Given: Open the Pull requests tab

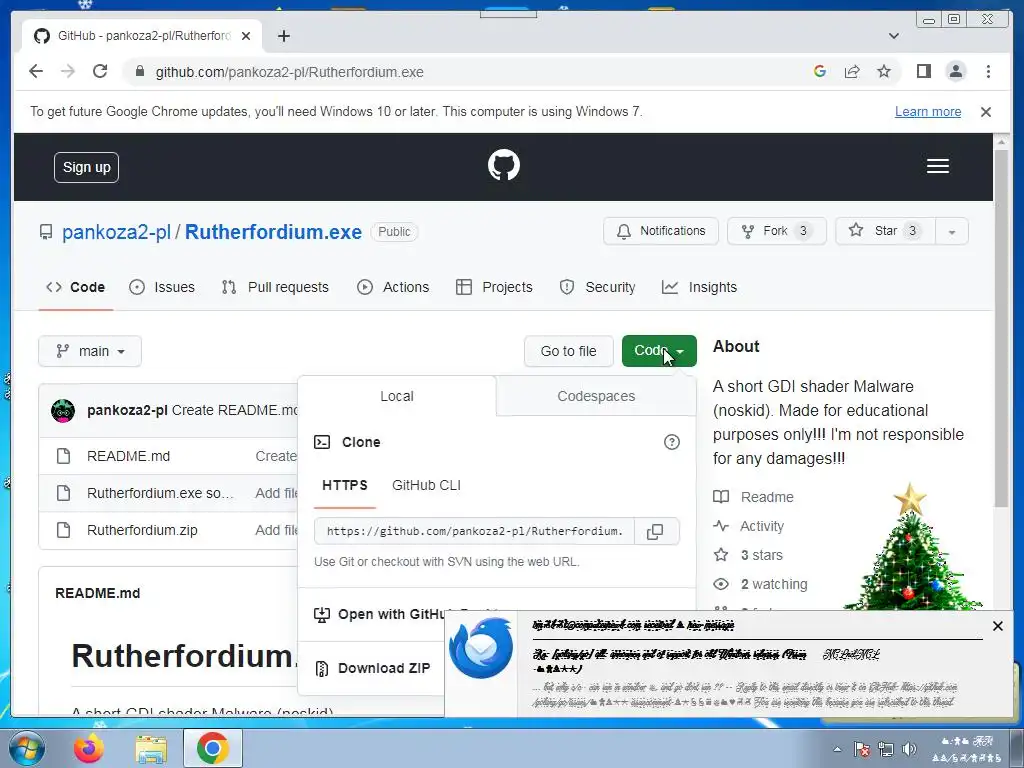Looking at the screenshot, I should [275, 287].
